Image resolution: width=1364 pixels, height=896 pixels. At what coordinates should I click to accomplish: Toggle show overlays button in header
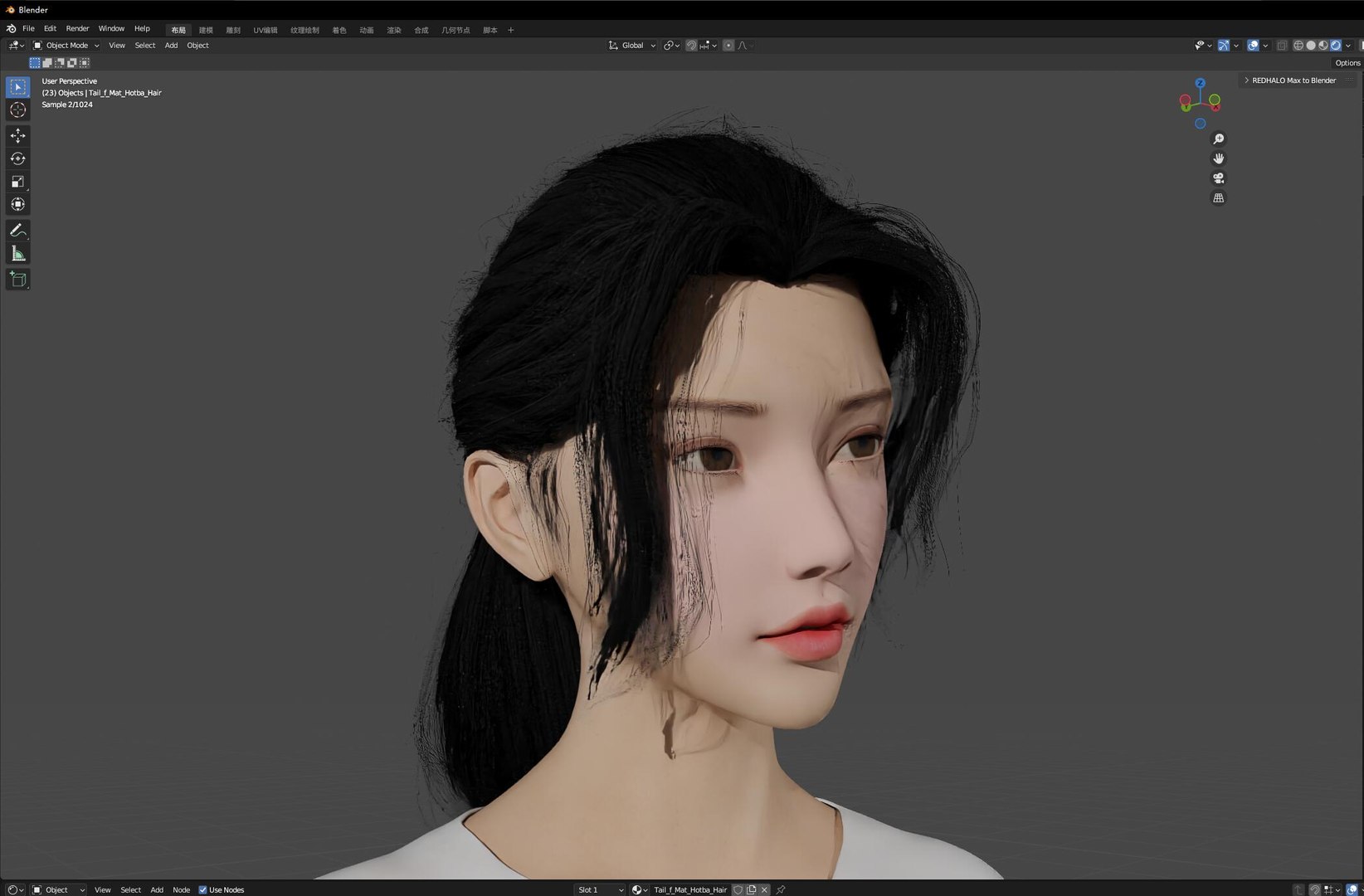pos(1253,46)
